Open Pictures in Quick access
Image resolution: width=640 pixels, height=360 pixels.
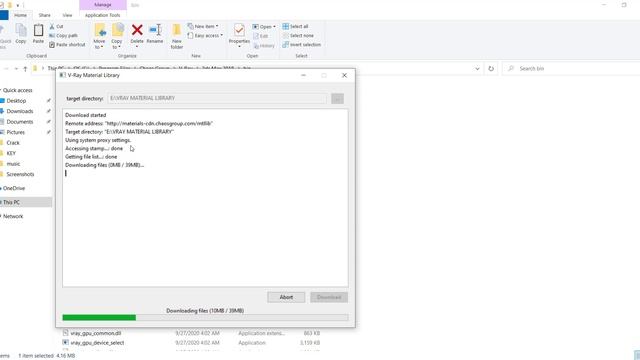16,132
